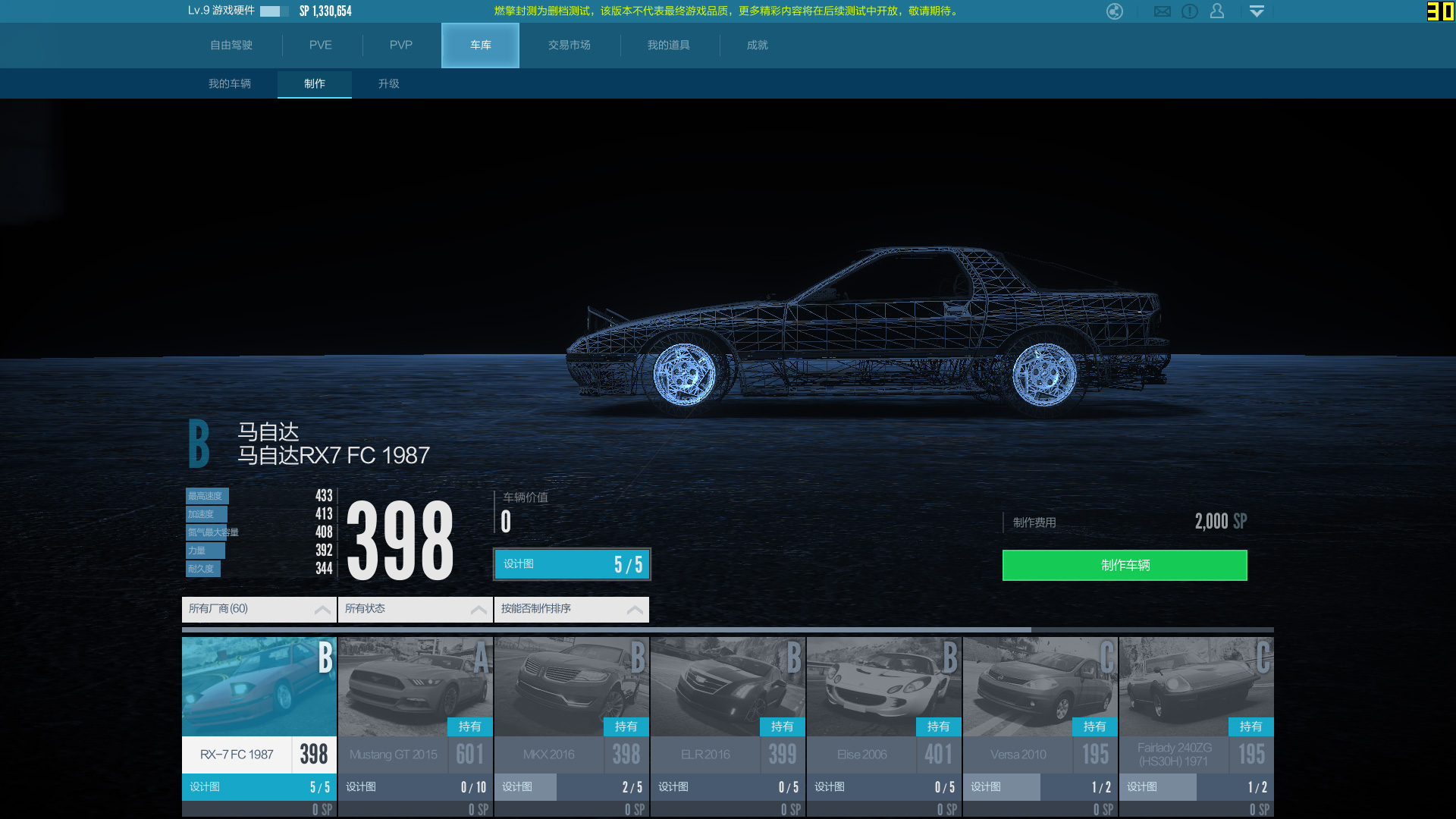The height and width of the screenshot is (819, 1456).
Task: Expand the 所有状态 status dropdown
Action: tap(416, 609)
